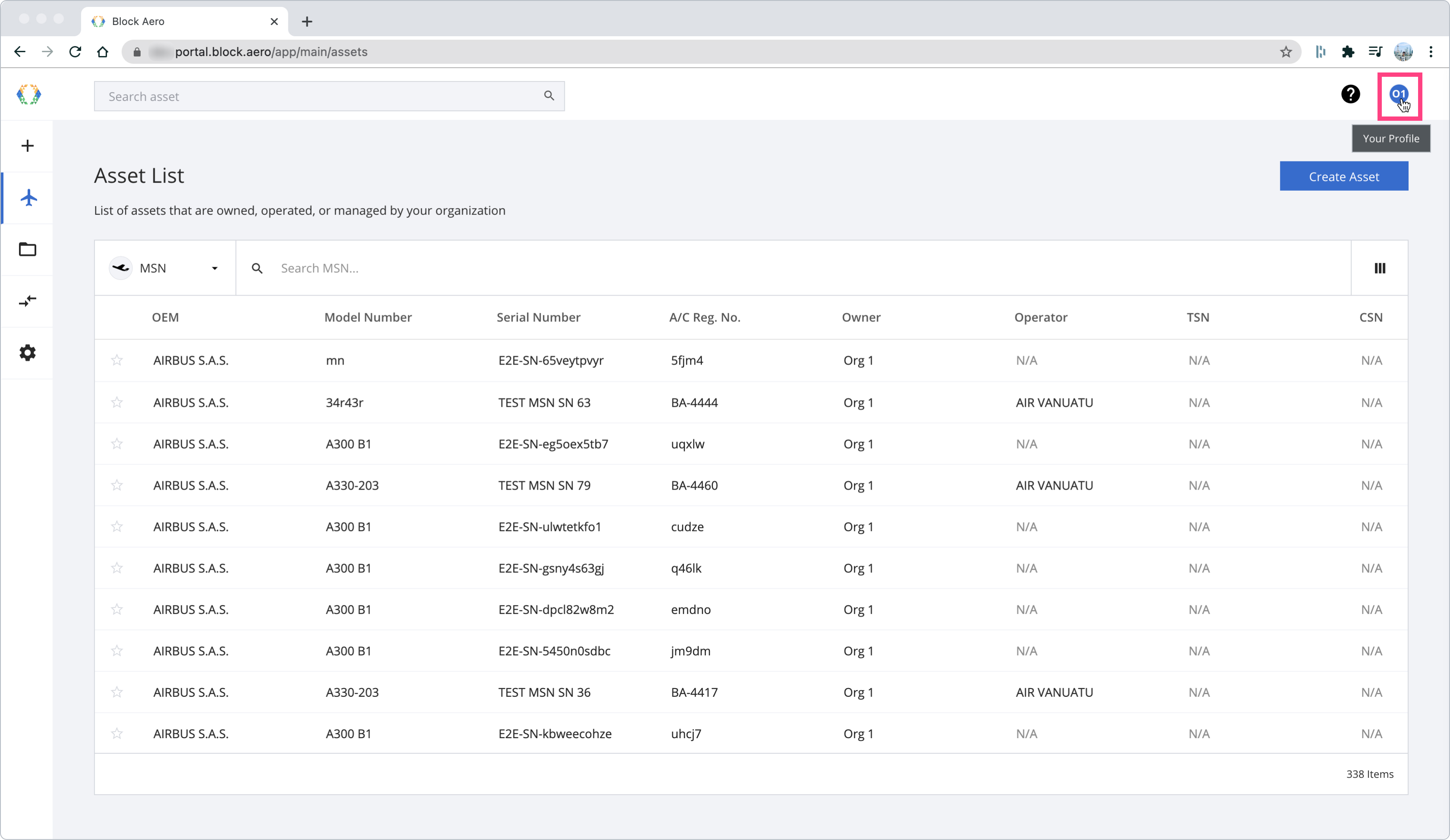Sort by Model Number column header
The image size is (1450, 840).
click(368, 317)
